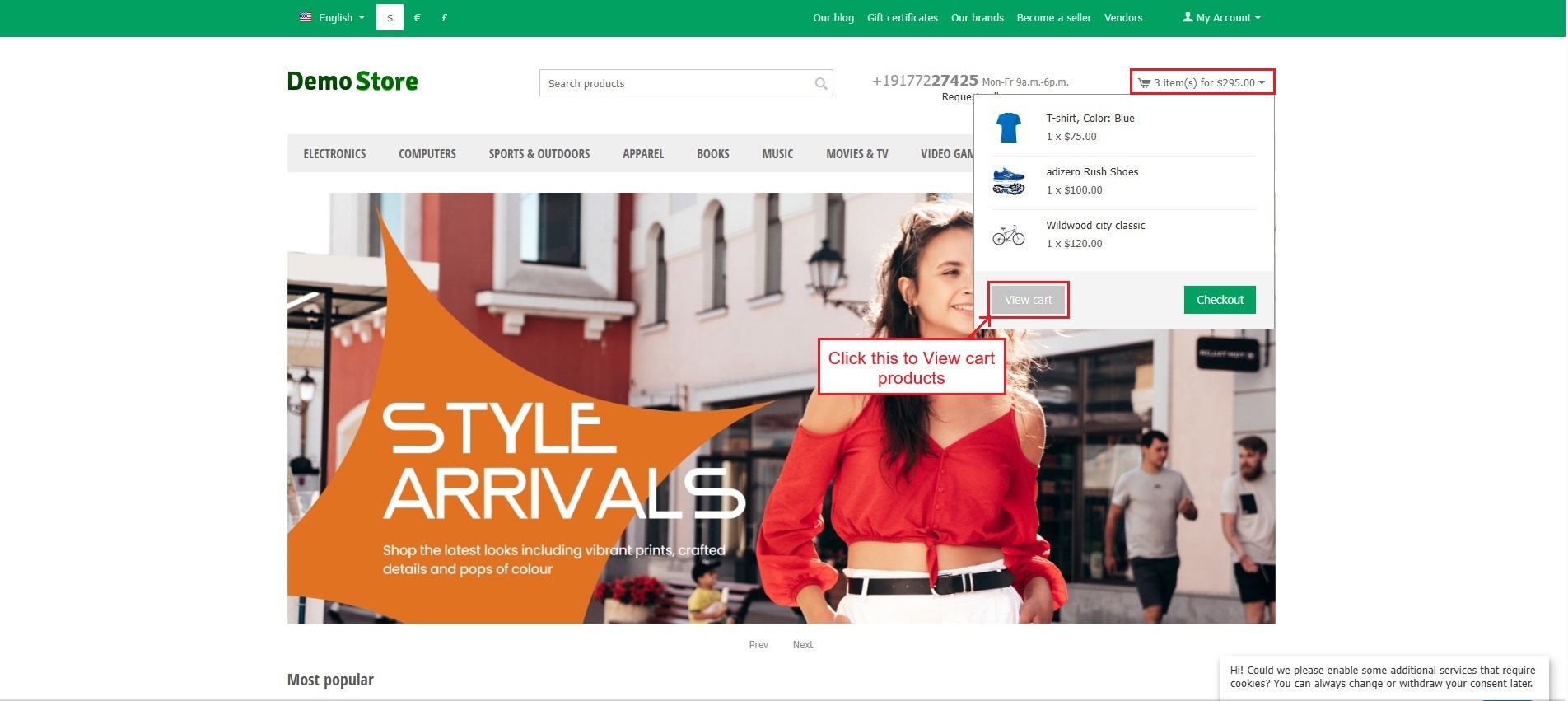Switch currency to euro

coord(418,17)
